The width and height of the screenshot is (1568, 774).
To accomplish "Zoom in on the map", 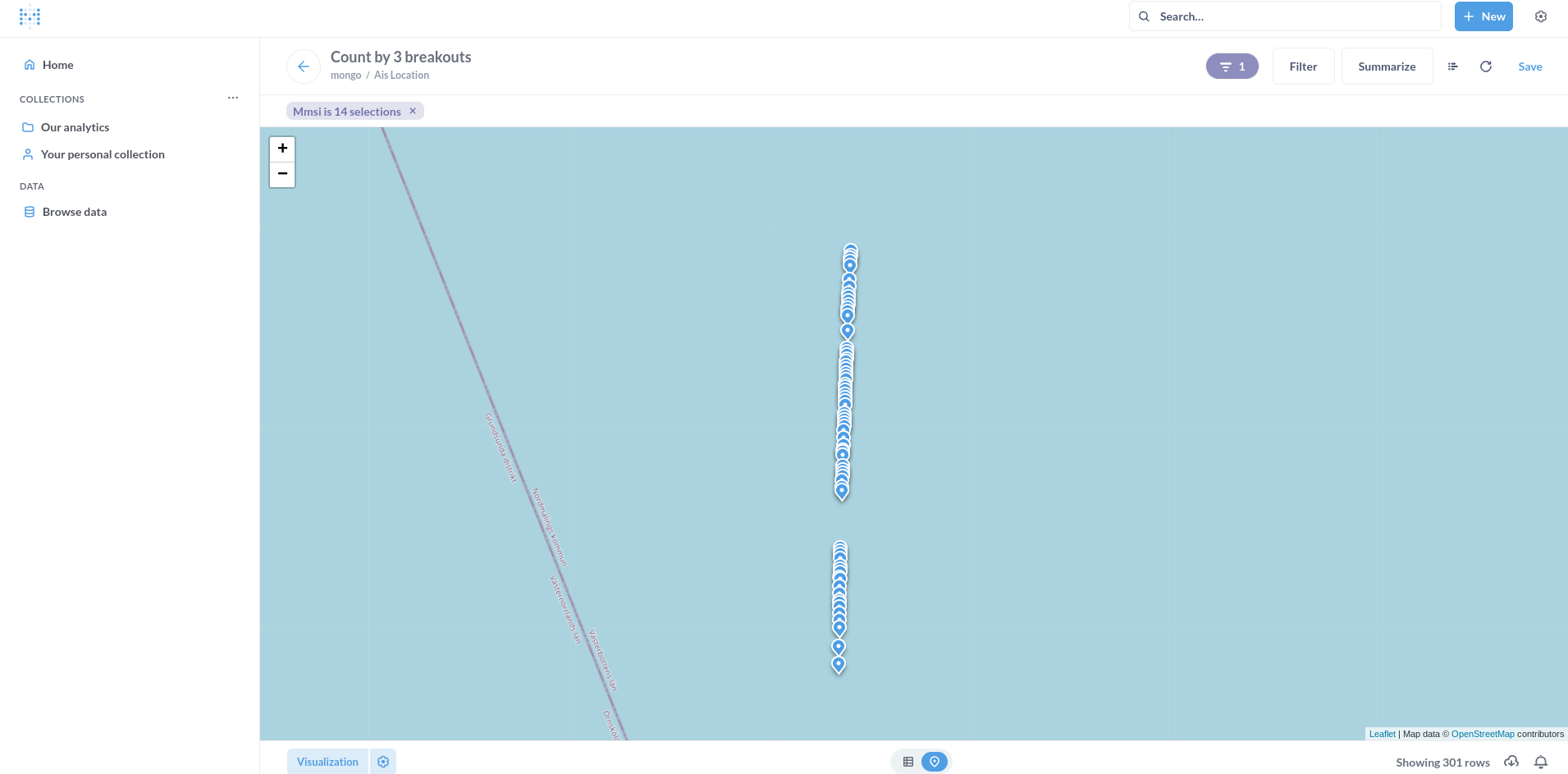I will click(x=282, y=149).
